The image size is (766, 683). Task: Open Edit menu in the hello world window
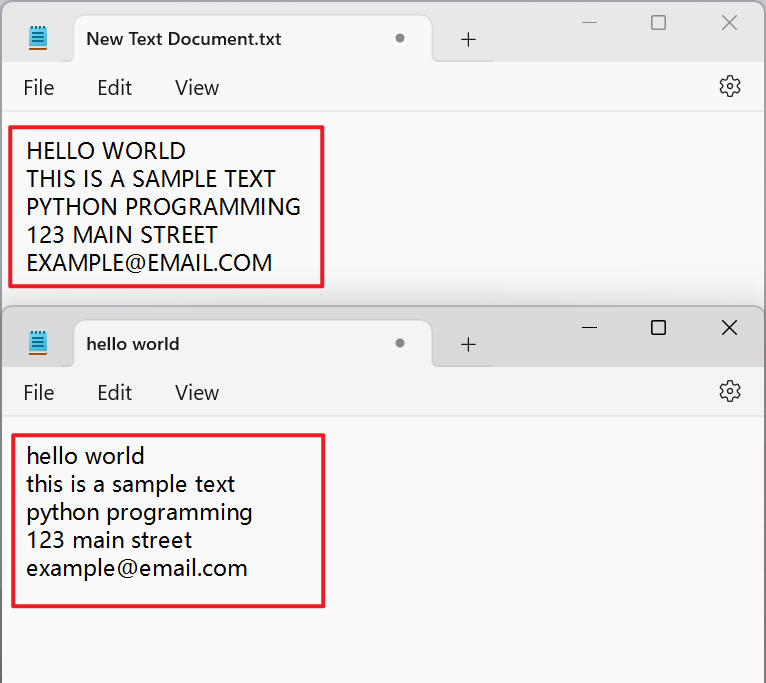pyautogui.click(x=114, y=393)
